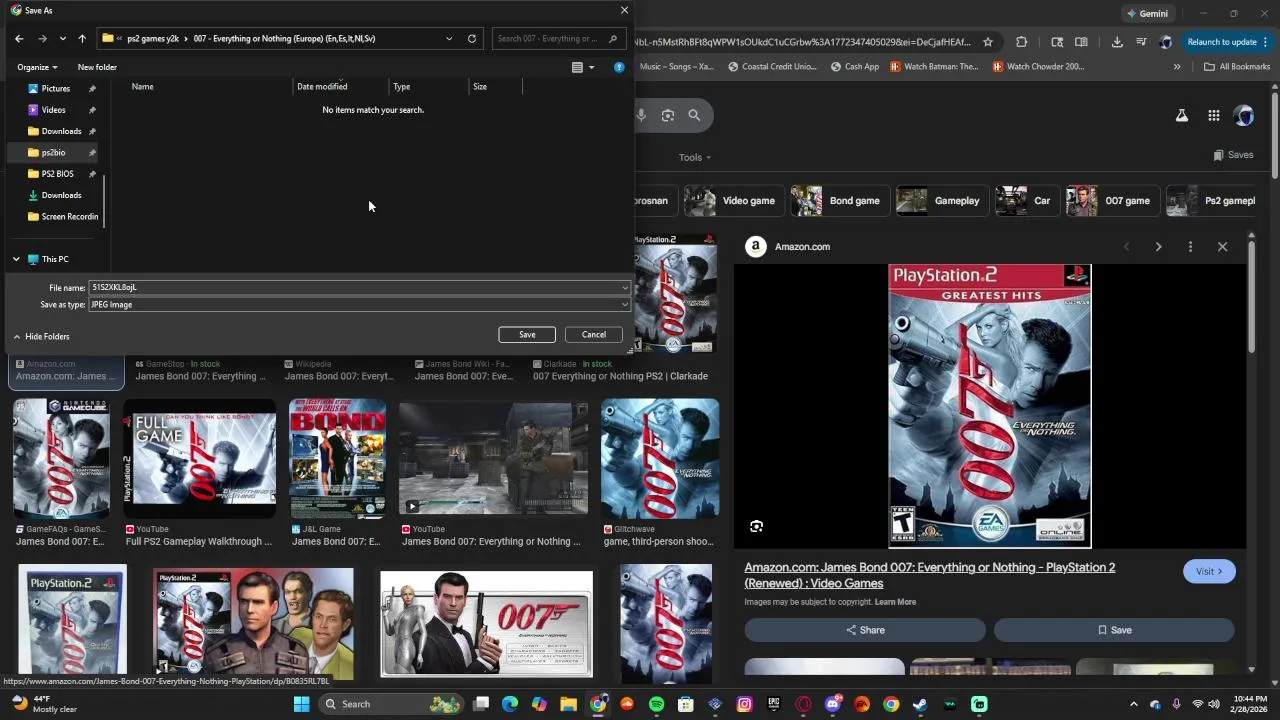
Task: Open the PS2 BIOS folder in the sidebar
Action: coord(57,174)
